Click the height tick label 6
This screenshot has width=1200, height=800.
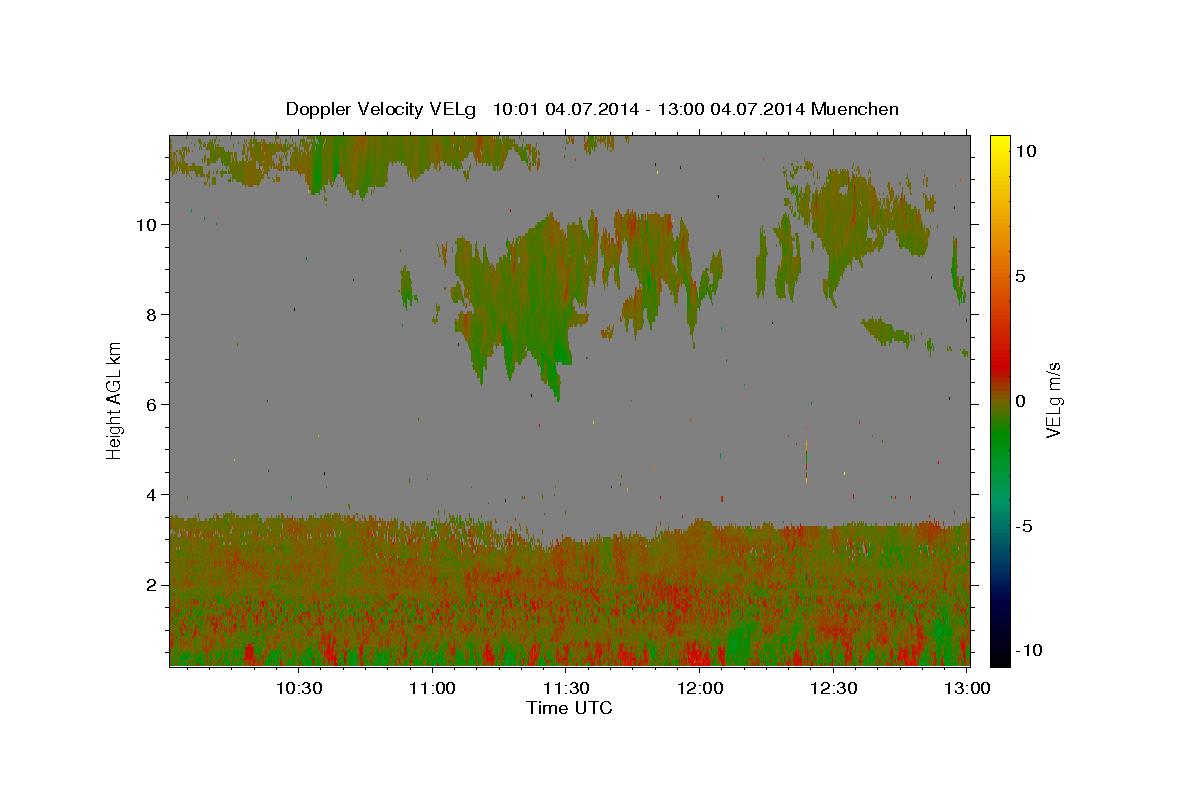pos(153,404)
